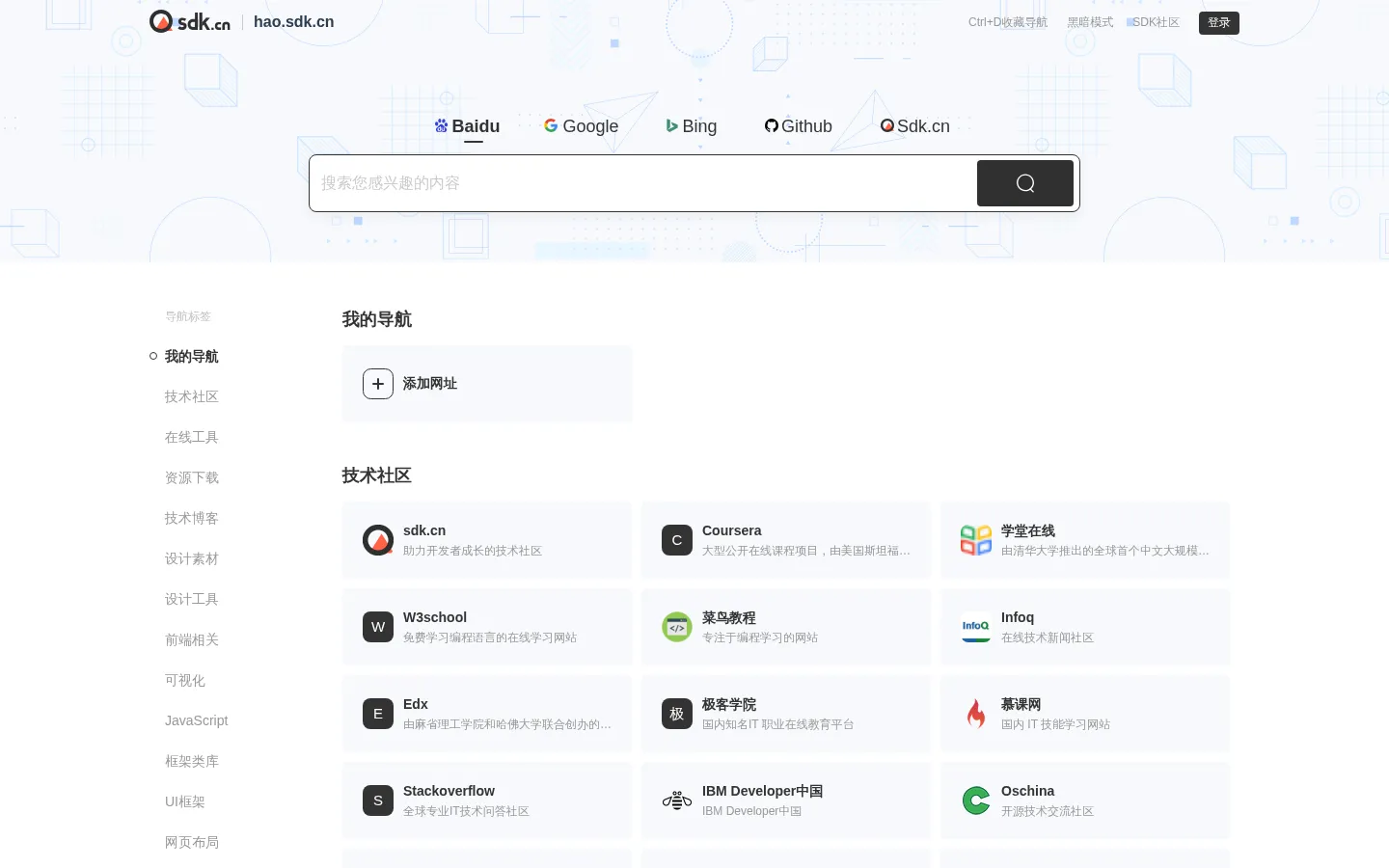Click Ctrl+D收藏导航 link
This screenshot has width=1389, height=868.
click(x=1008, y=22)
